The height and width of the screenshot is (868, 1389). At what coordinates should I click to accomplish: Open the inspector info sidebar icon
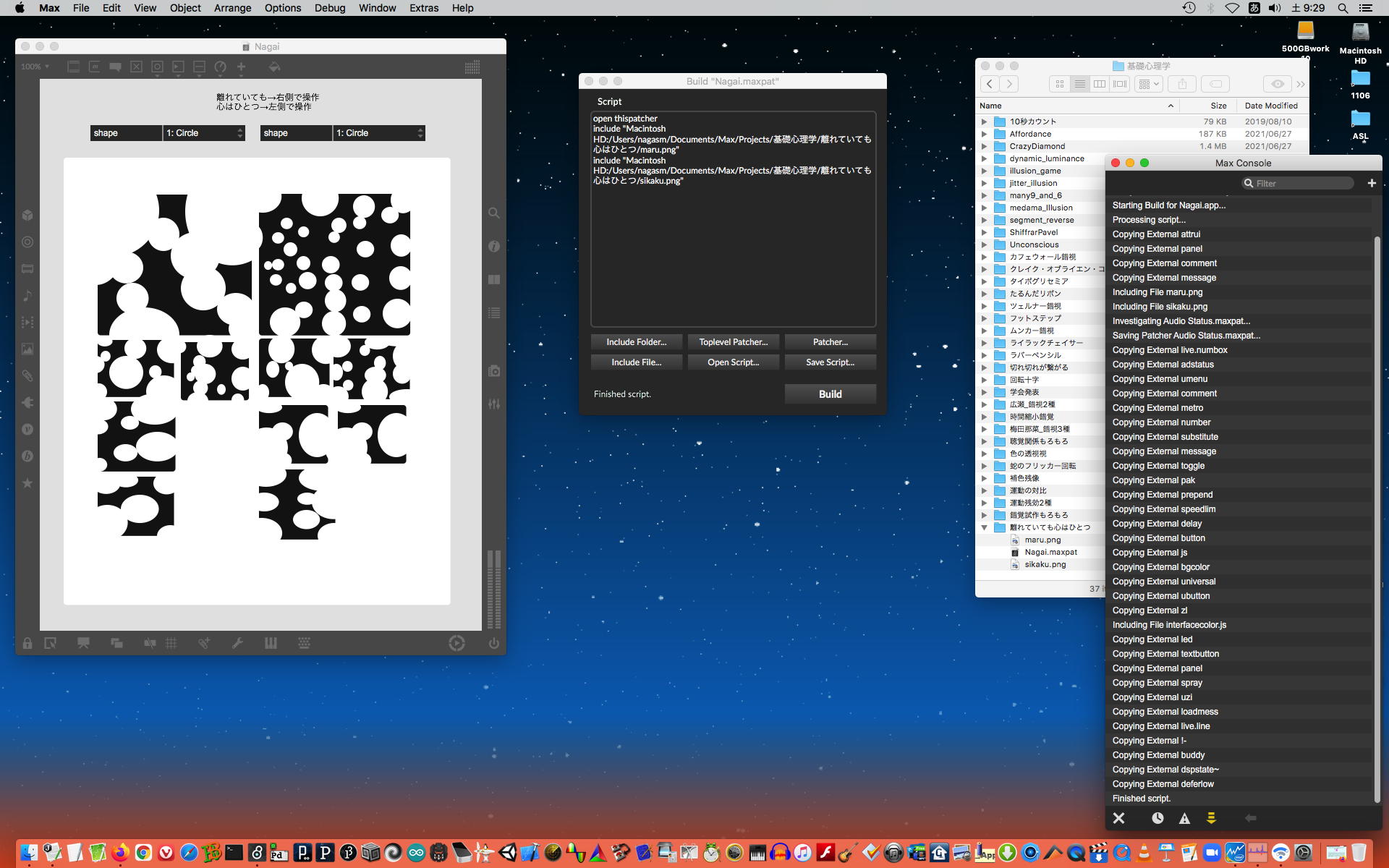coord(494,247)
